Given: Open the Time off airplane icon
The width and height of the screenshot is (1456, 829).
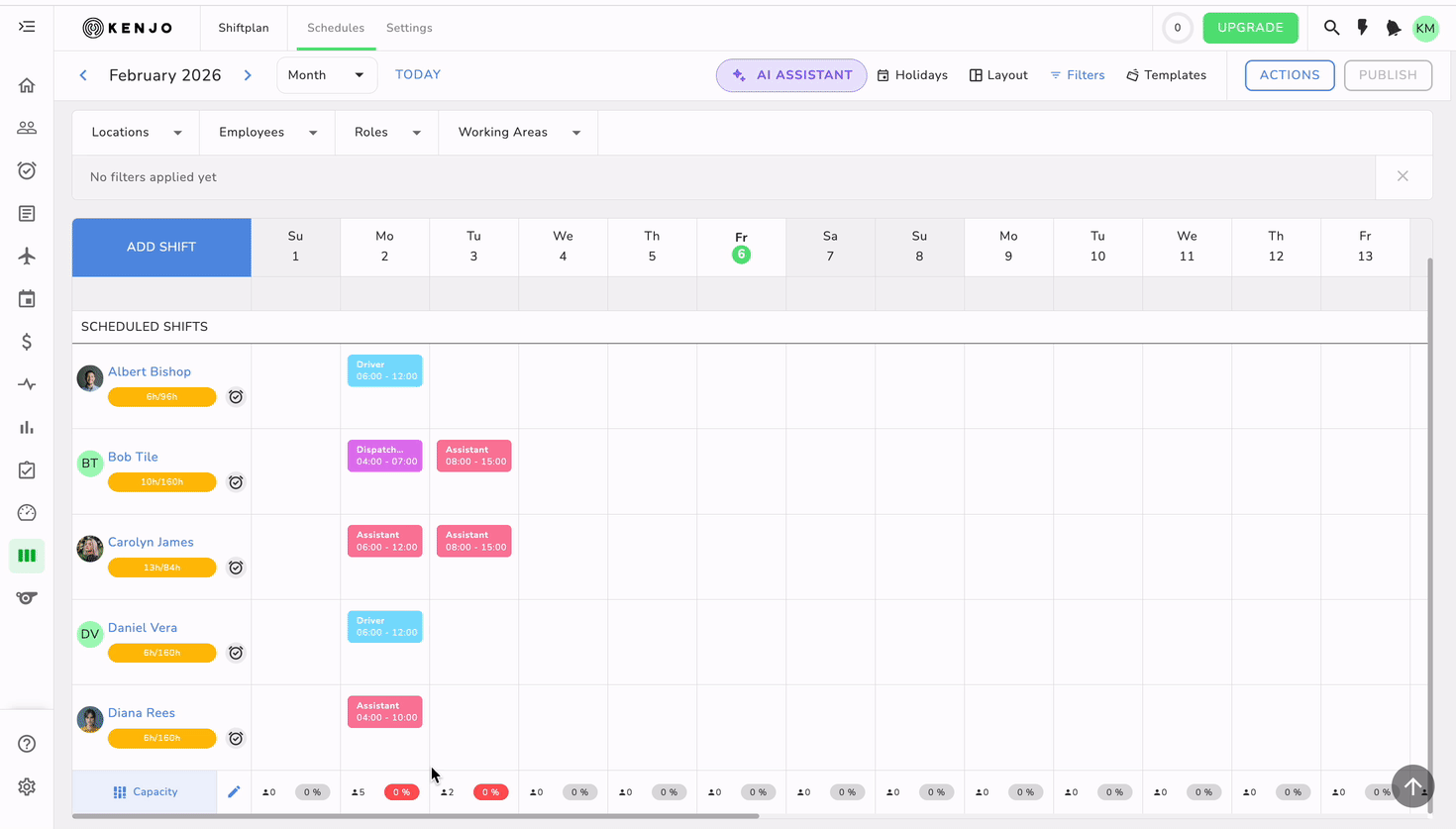Looking at the screenshot, I should (27, 256).
